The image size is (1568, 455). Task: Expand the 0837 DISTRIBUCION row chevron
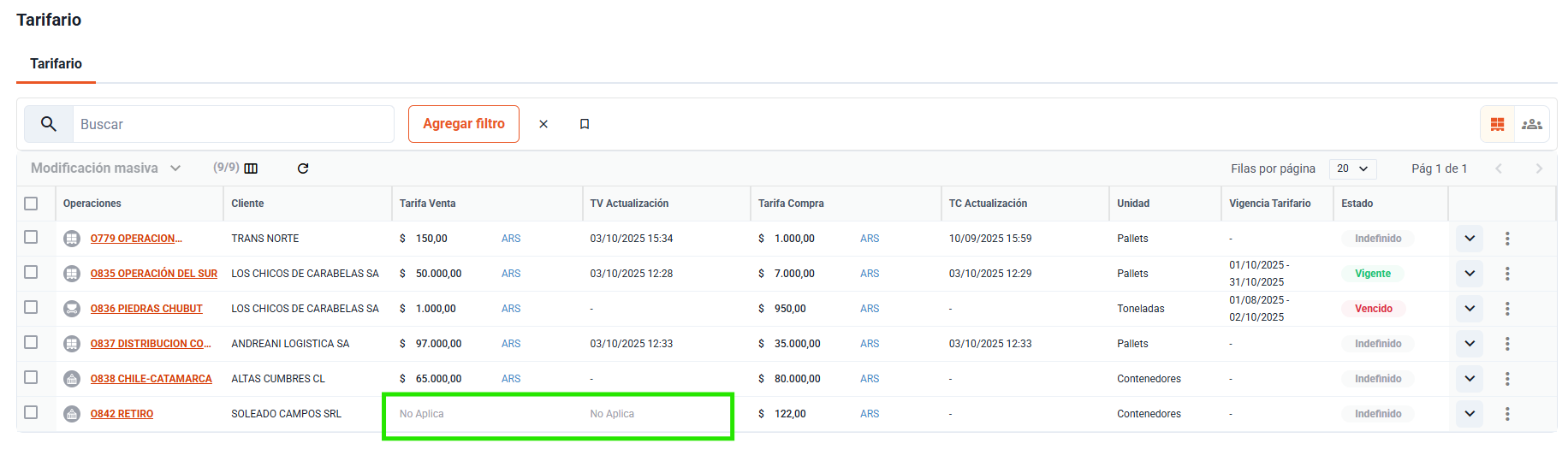coord(1470,344)
